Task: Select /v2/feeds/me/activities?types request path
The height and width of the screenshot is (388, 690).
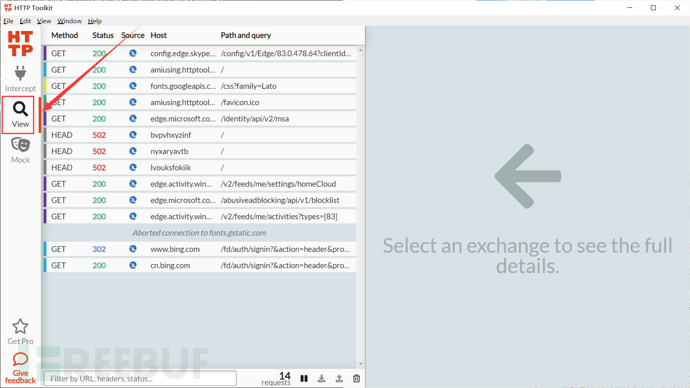Action: click(x=279, y=216)
